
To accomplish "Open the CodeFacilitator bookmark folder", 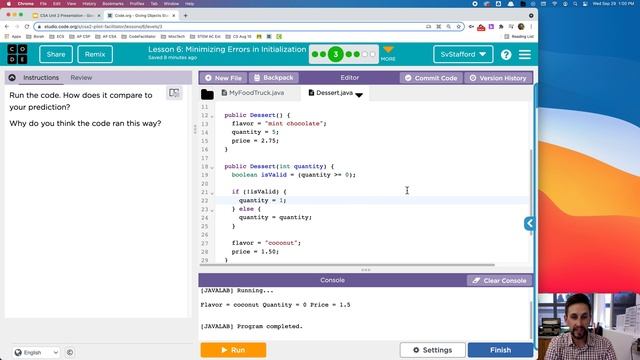I will (x=138, y=36).
